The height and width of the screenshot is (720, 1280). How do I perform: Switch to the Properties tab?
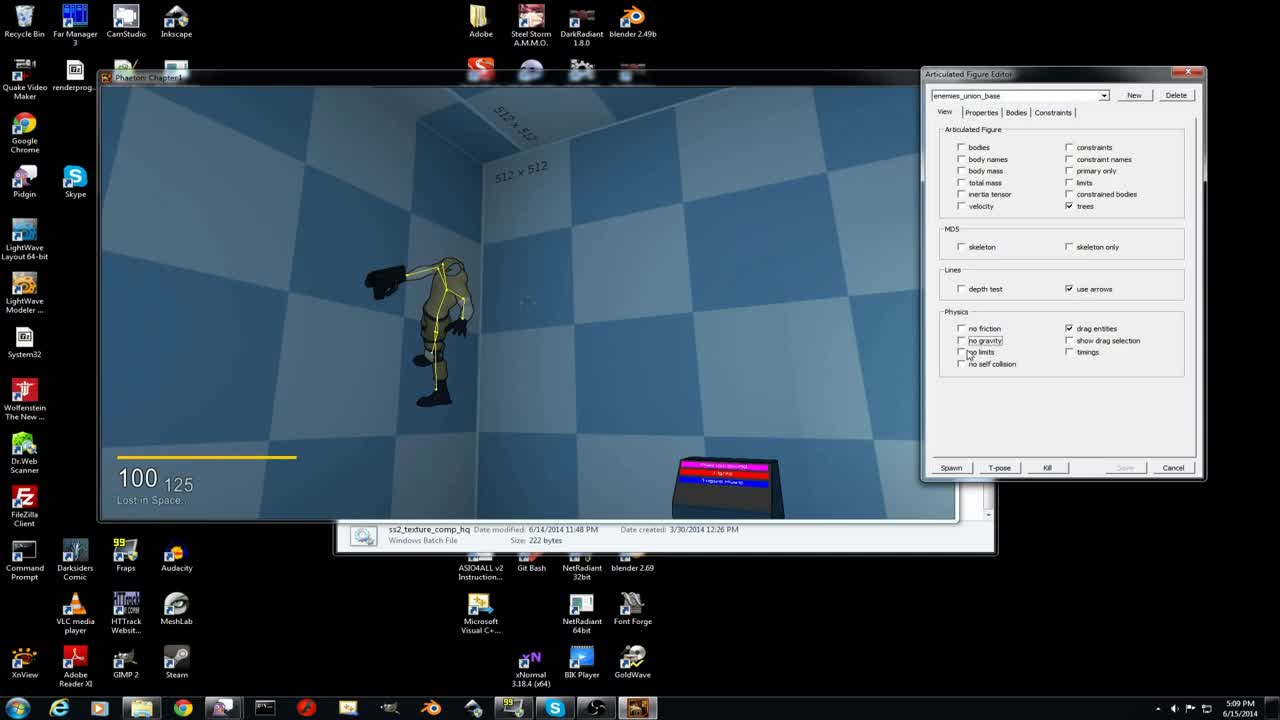(x=981, y=113)
